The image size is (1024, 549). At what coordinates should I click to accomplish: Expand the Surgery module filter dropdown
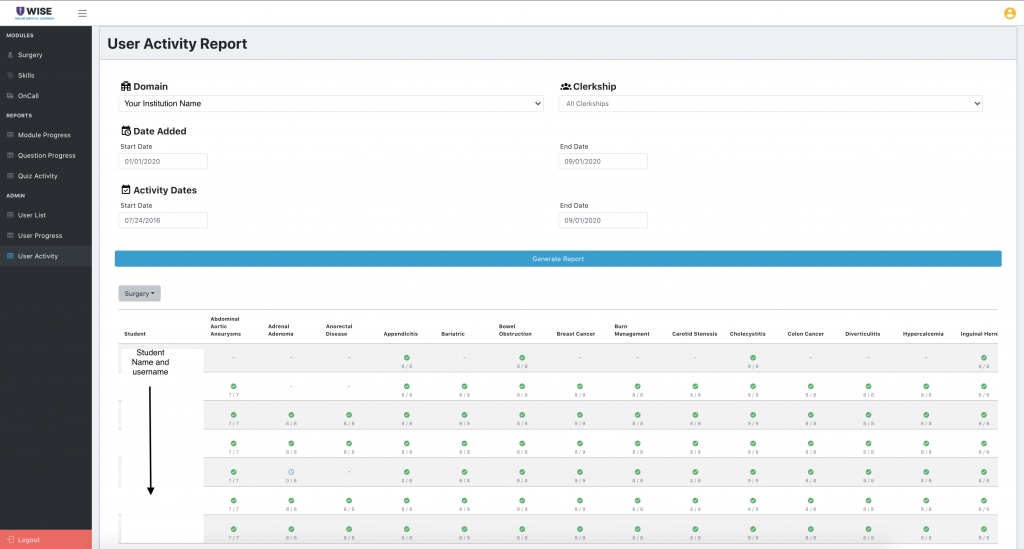139,294
